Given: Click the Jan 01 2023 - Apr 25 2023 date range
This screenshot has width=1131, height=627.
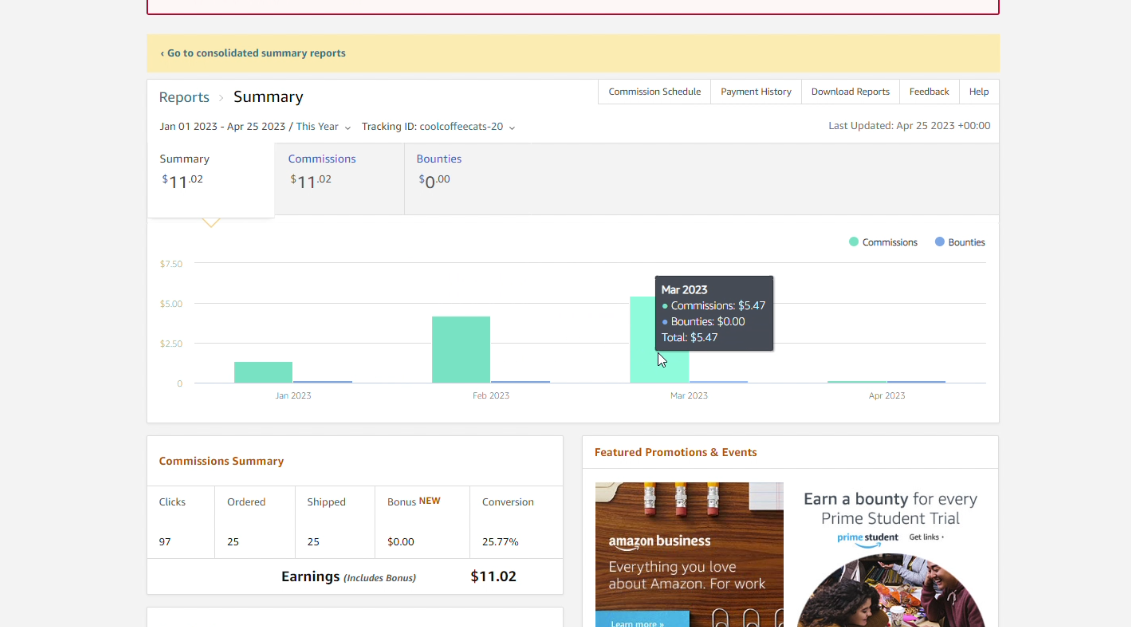Looking at the screenshot, I should (x=222, y=126).
